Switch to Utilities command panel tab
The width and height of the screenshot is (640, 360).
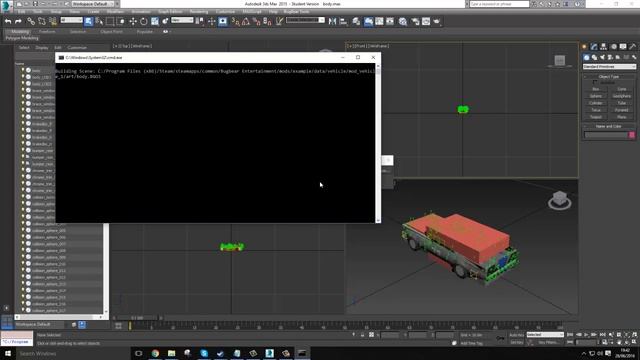coord(633,47)
